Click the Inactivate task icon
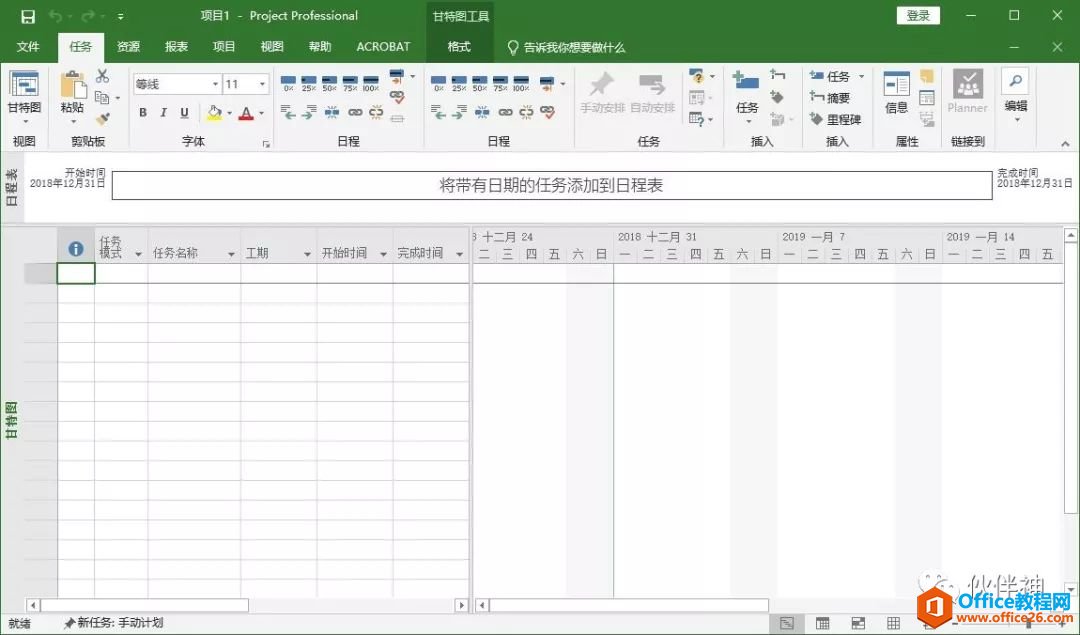 (x=397, y=118)
